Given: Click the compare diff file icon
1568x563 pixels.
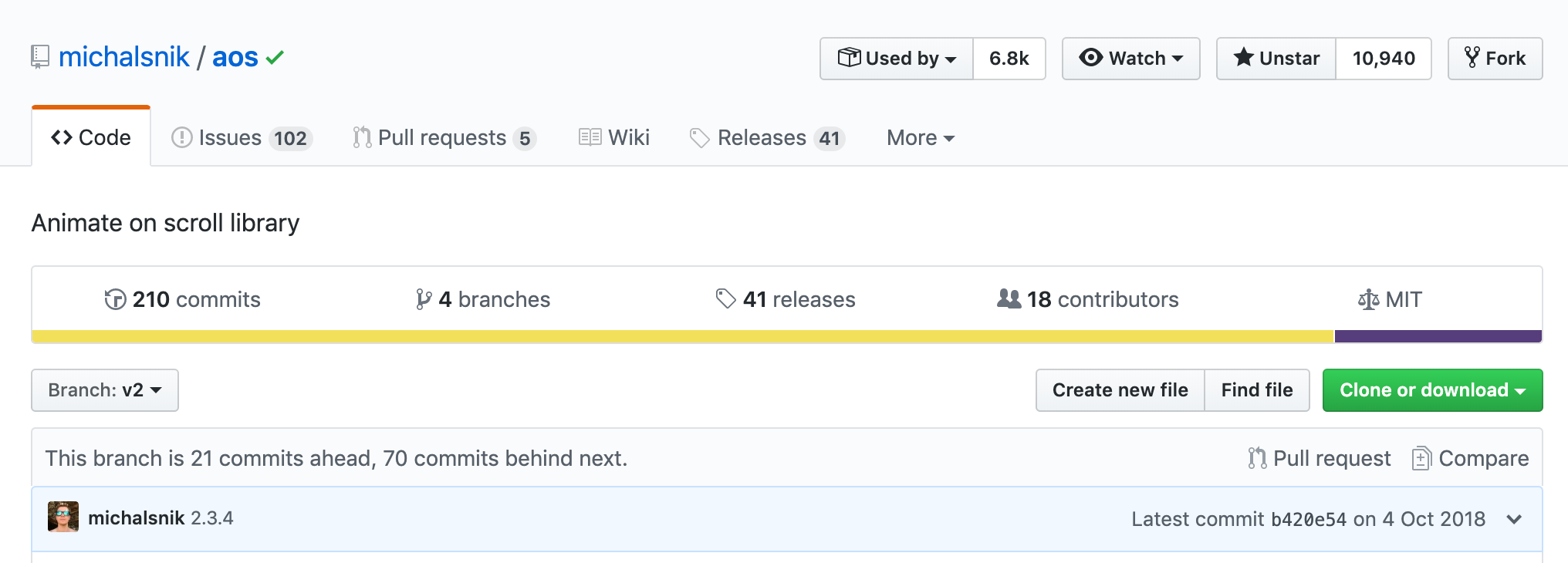Looking at the screenshot, I should (1421, 458).
